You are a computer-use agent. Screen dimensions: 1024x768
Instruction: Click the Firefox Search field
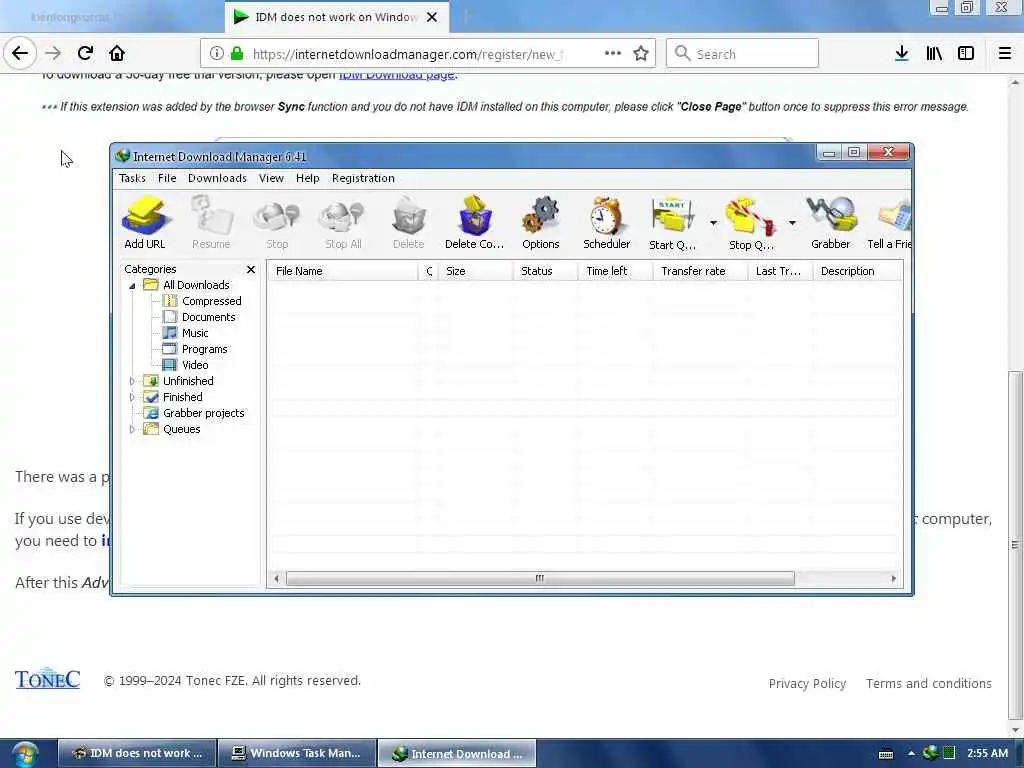pos(743,54)
